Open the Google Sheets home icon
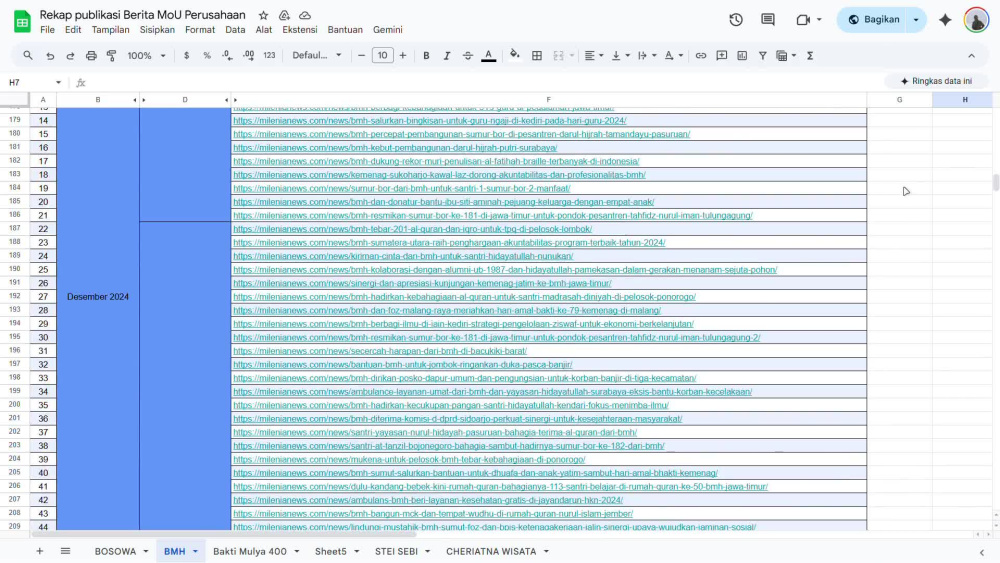Viewport: 1000px width, 563px height. click(x=22, y=21)
